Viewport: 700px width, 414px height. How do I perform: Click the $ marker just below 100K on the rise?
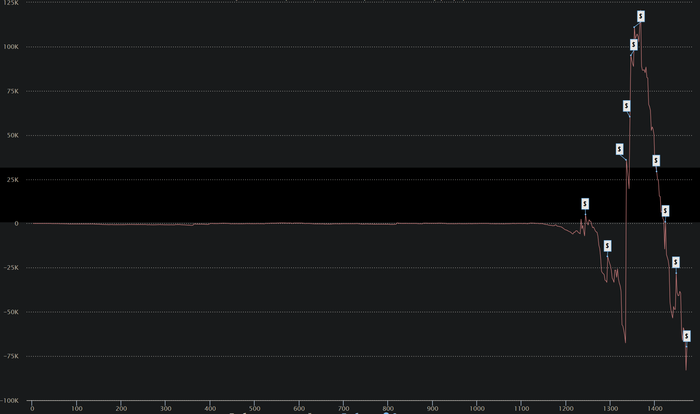click(x=633, y=45)
